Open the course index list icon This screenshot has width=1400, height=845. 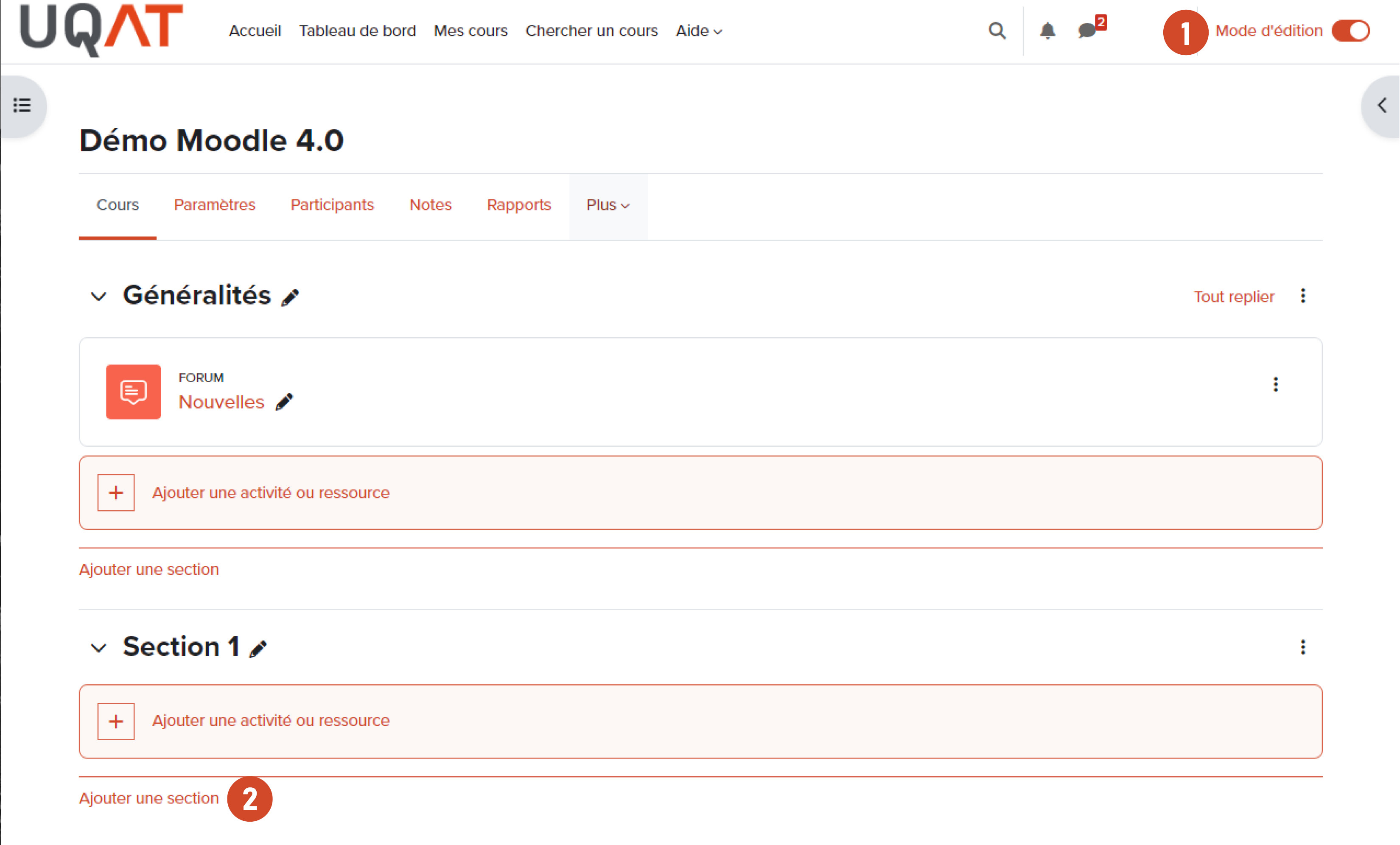coord(22,105)
